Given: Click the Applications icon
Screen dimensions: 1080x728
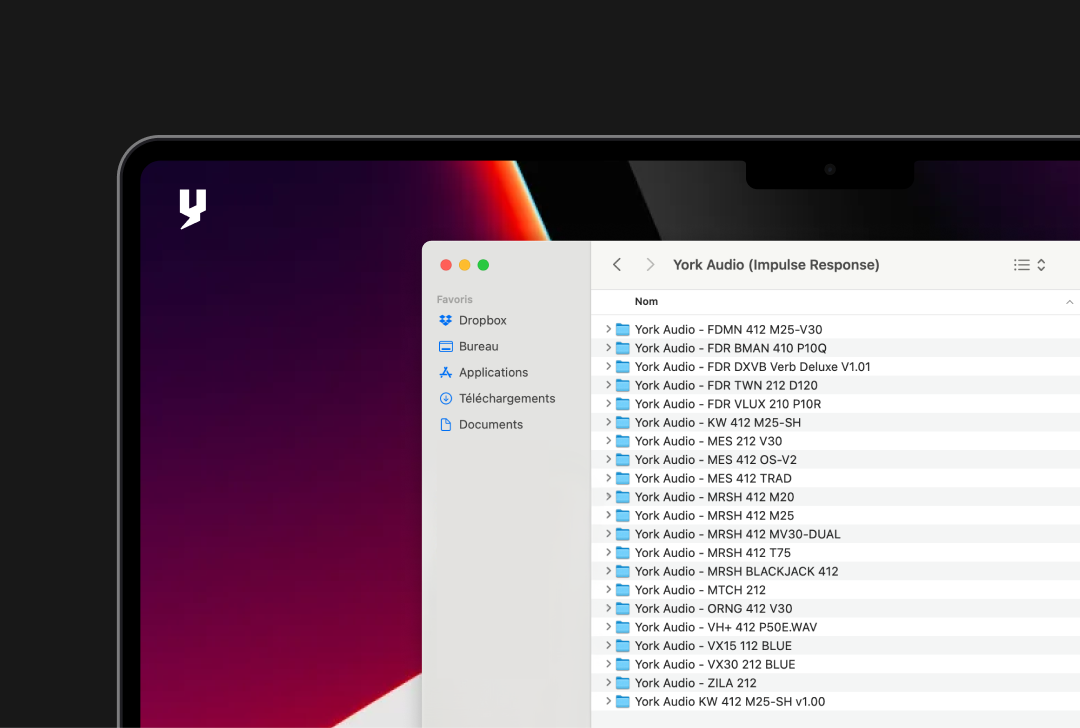Looking at the screenshot, I should pyautogui.click(x=446, y=373).
